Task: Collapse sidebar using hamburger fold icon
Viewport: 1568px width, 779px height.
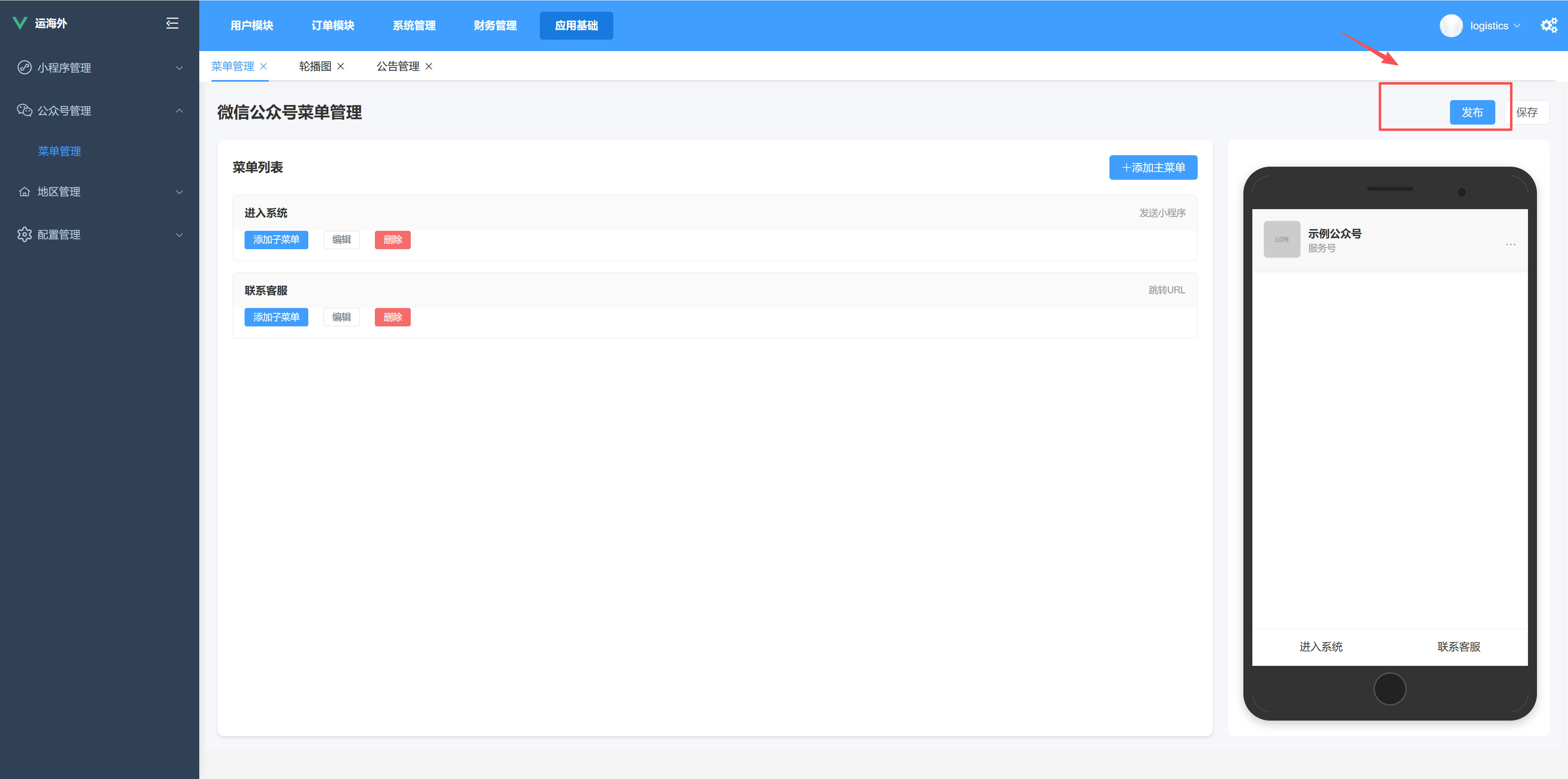Action: [x=172, y=23]
